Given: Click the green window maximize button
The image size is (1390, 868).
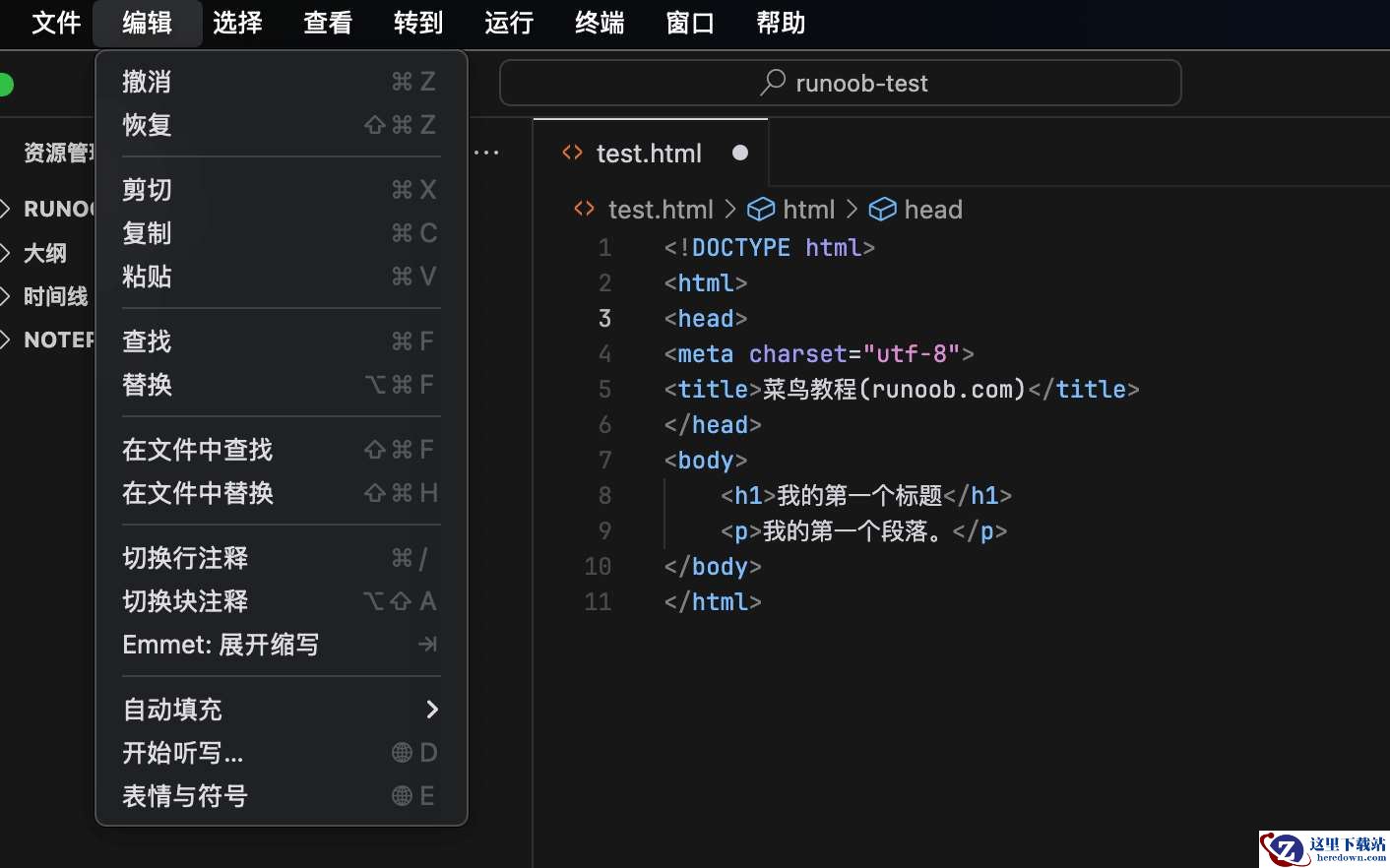Looking at the screenshot, I should (5, 85).
